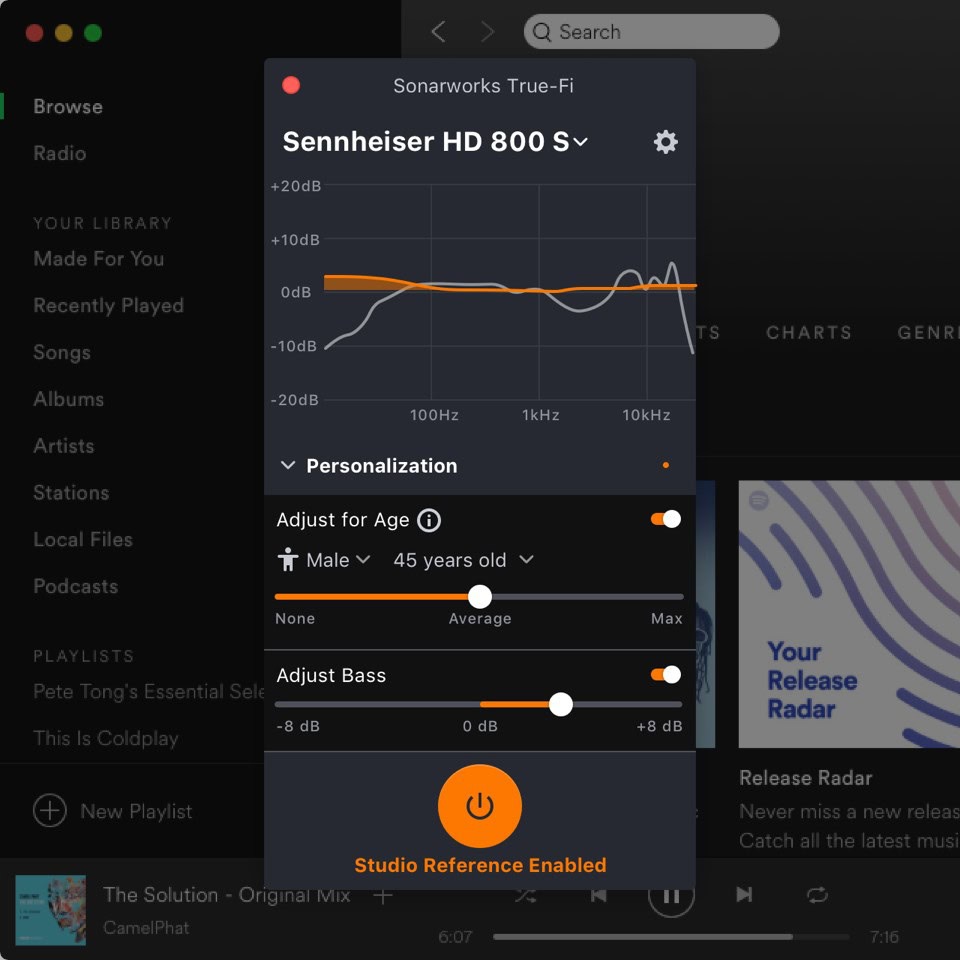Open the True-Fi settings gear
This screenshot has height=960, width=960.
point(665,142)
